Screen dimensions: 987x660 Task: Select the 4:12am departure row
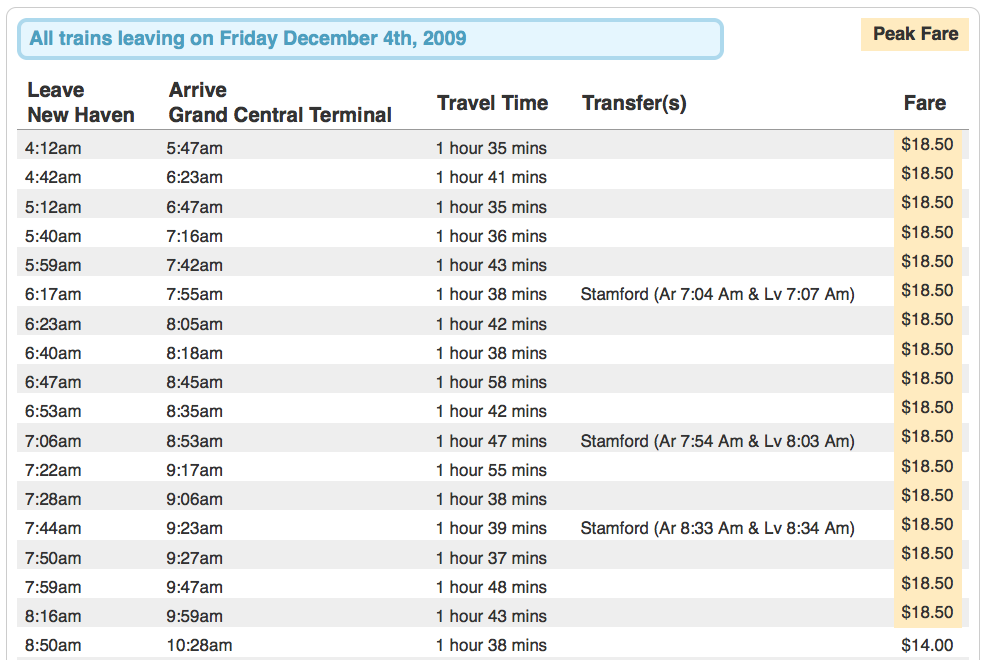493,147
